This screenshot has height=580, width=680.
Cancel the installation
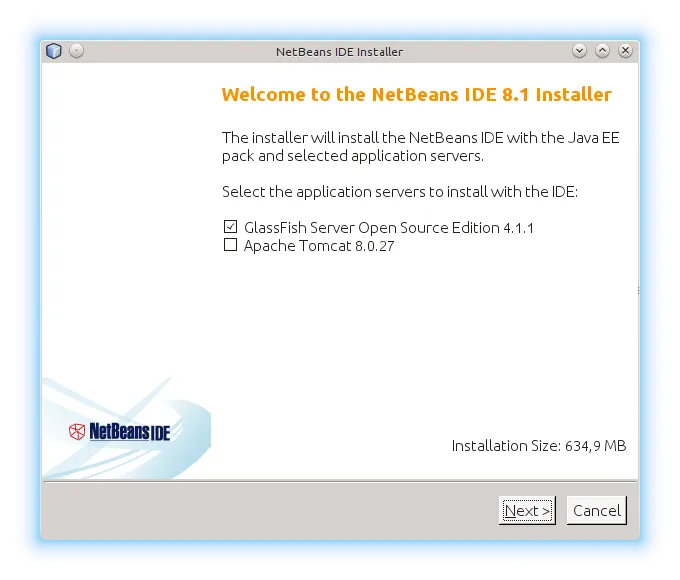click(x=597, y=511)
